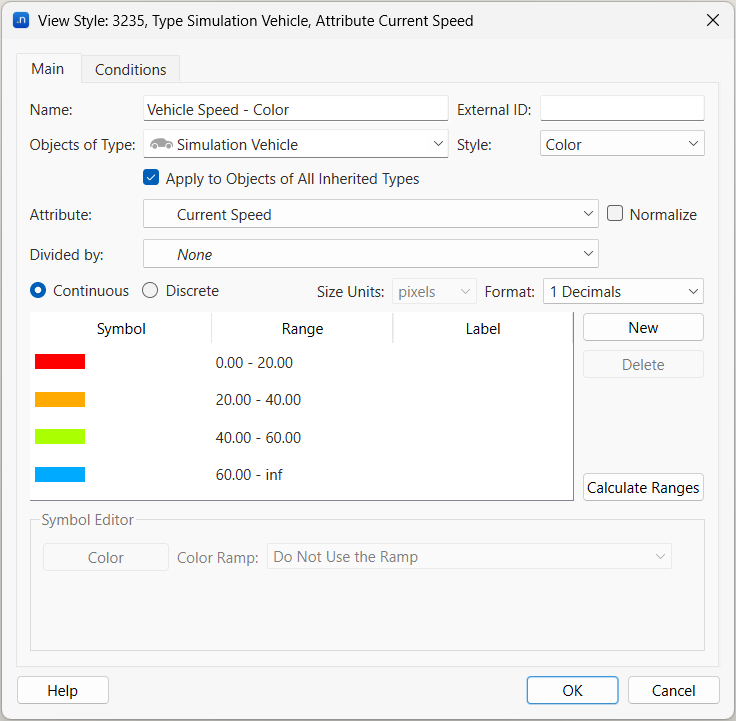Screen dimensions: 736x721
Task: Uncheck Apply to Objects of All Inherited Types
Action: point(152,179)
